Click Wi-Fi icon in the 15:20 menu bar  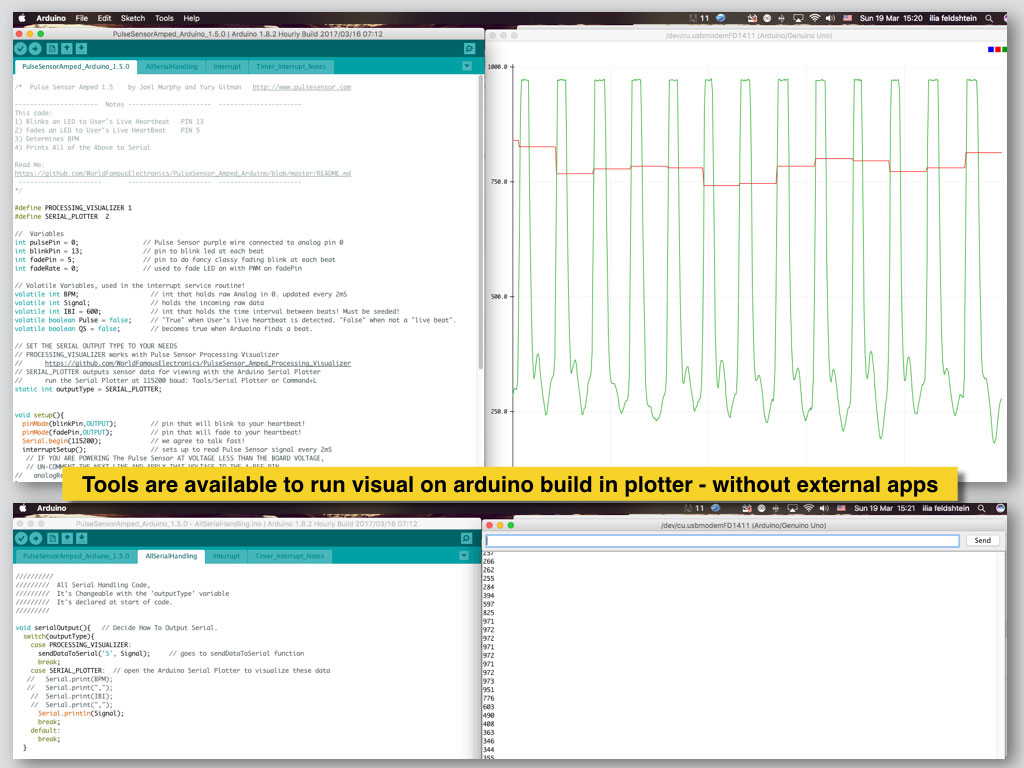point(814,18)
